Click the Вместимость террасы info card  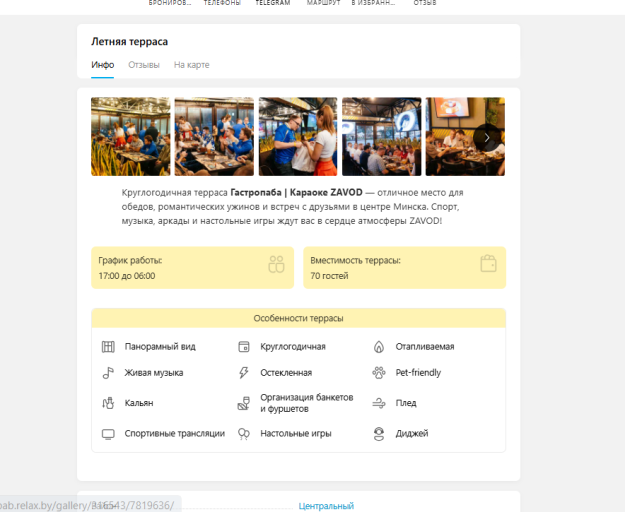point(405,268)
